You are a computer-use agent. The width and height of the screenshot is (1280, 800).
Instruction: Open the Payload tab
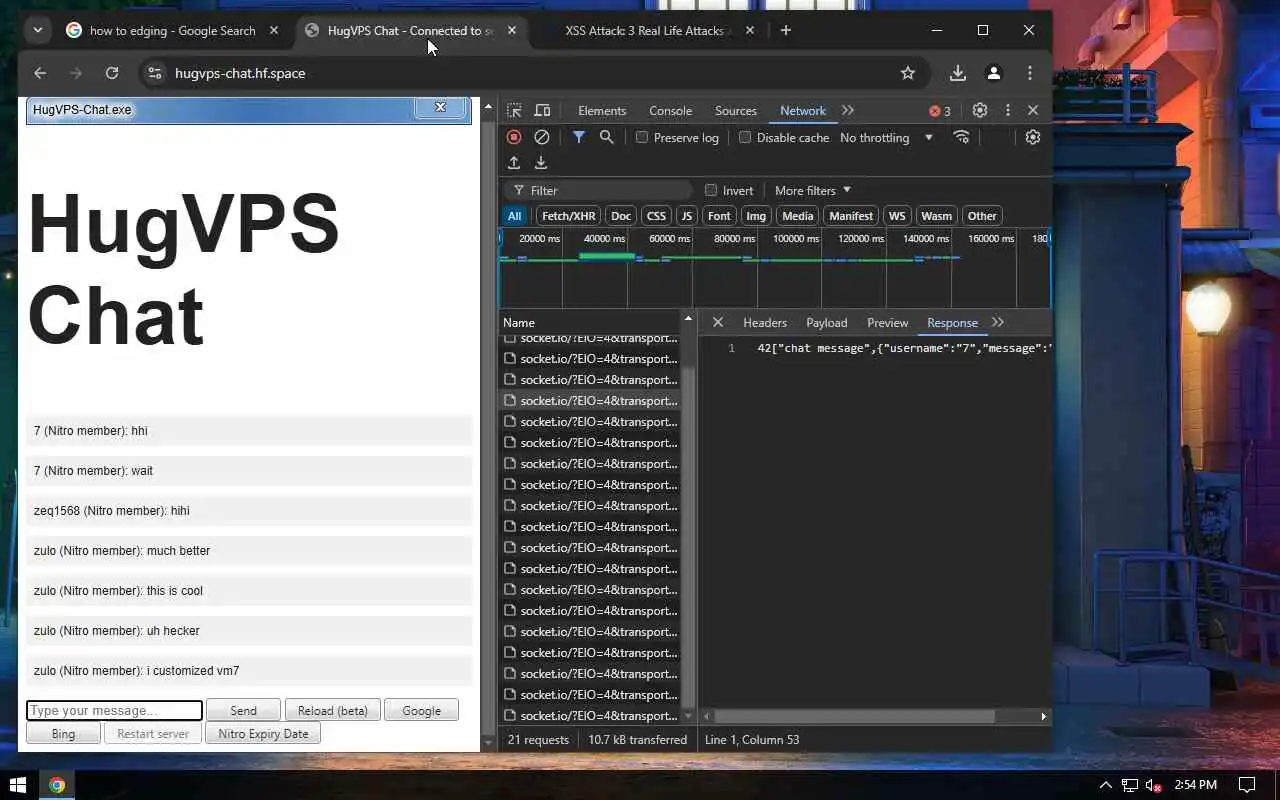pyautogui.click(x=827, y=322)
